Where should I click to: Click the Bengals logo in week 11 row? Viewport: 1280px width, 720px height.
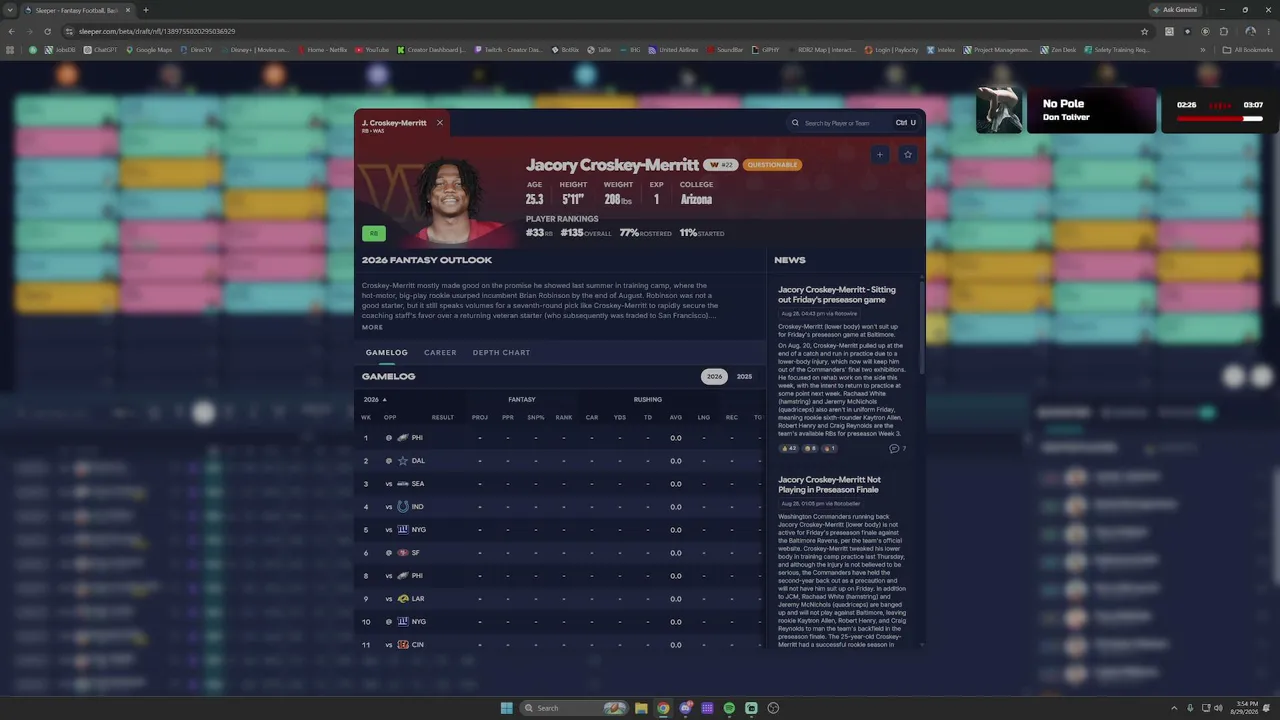click(403, 645)
